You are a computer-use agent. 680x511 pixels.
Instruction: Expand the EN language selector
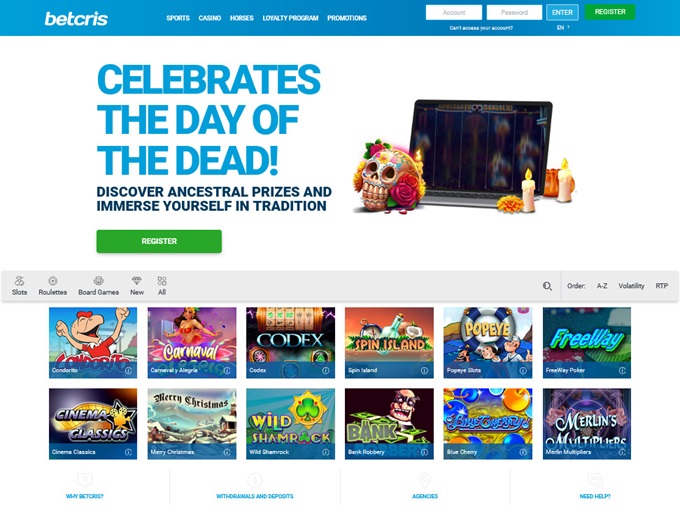click(x=563, y=27)
